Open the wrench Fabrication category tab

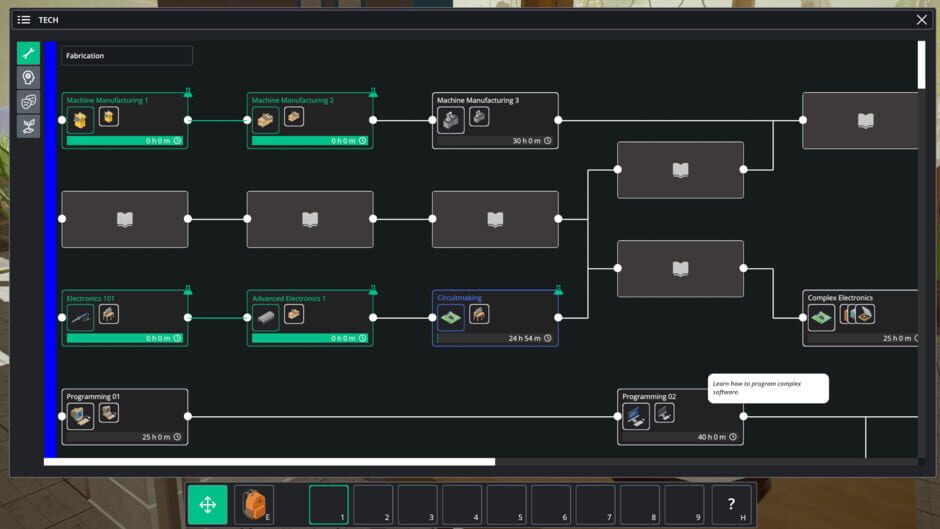click(28, 54)
